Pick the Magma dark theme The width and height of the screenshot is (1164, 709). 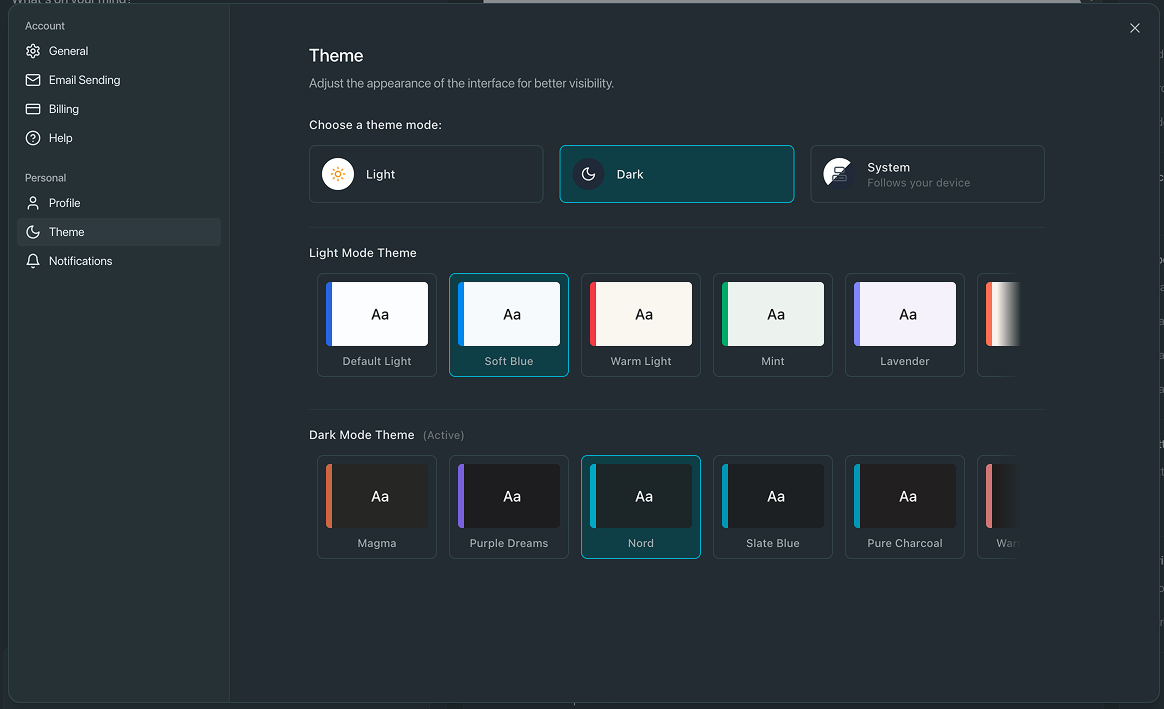pos(377,507)
